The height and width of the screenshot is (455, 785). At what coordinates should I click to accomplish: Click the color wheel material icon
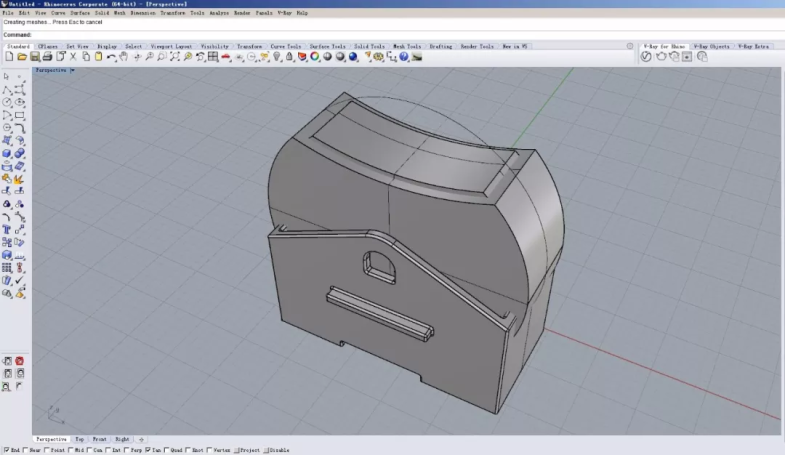click(x=315, y=57)
